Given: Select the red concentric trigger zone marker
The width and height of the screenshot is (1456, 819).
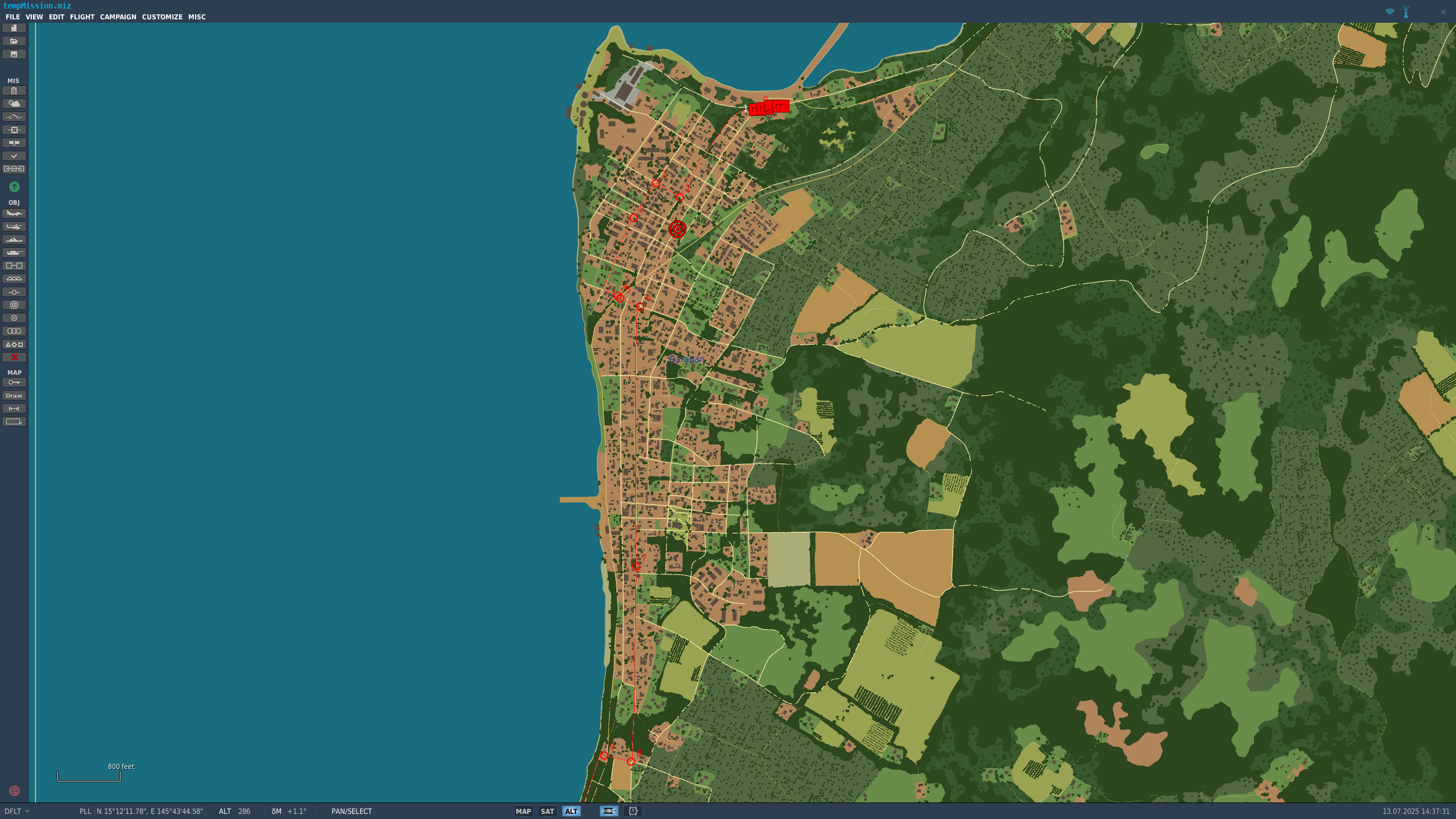Looking at the screenshot, I should 677,229.
